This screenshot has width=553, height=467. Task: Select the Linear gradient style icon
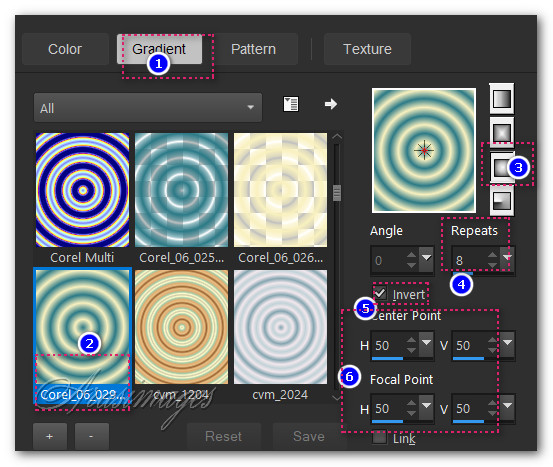click(x=502, y=98)
